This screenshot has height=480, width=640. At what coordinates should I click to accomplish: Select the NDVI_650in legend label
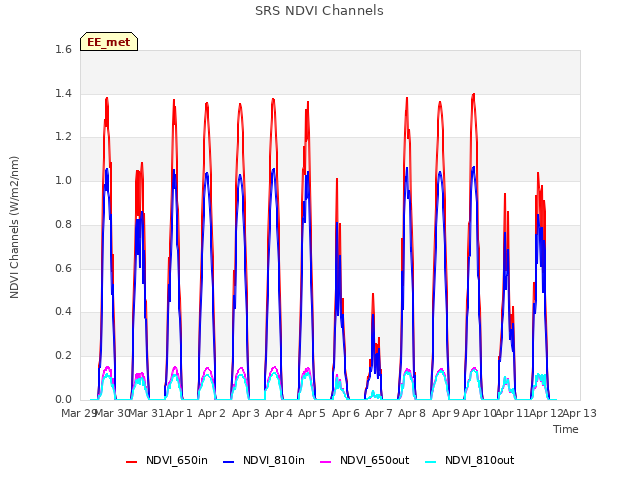177,460
